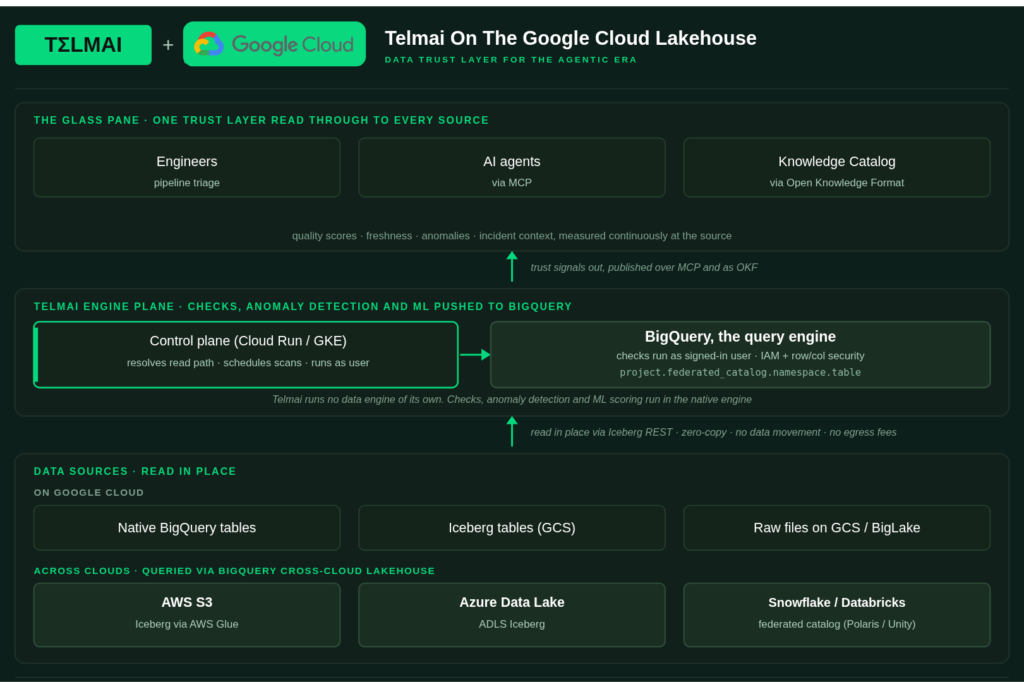Click the Telmai Engine Plane section heading

[302, 306]
